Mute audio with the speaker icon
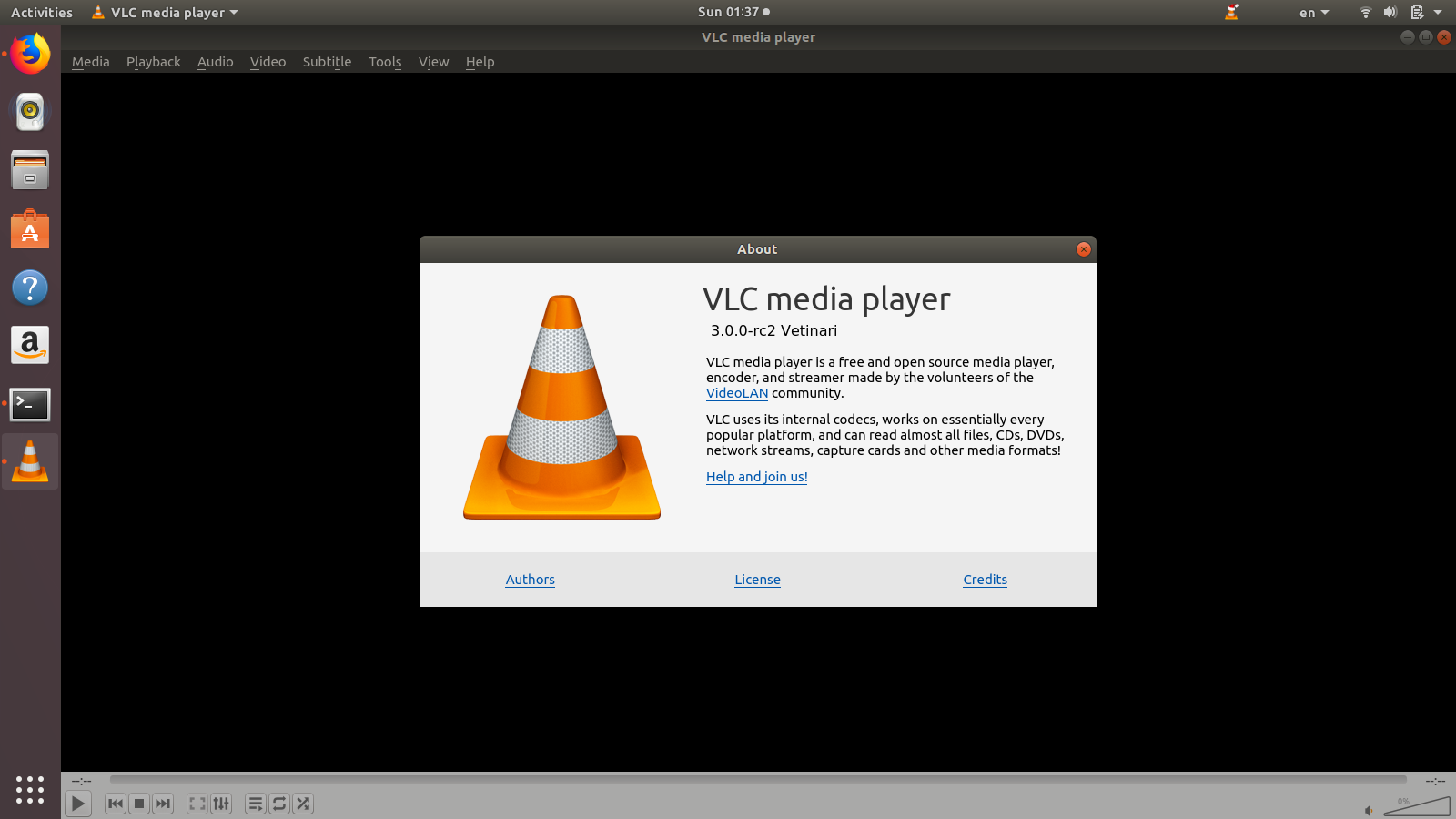This screenshot has width=1456, height=819. [1369, 810]
